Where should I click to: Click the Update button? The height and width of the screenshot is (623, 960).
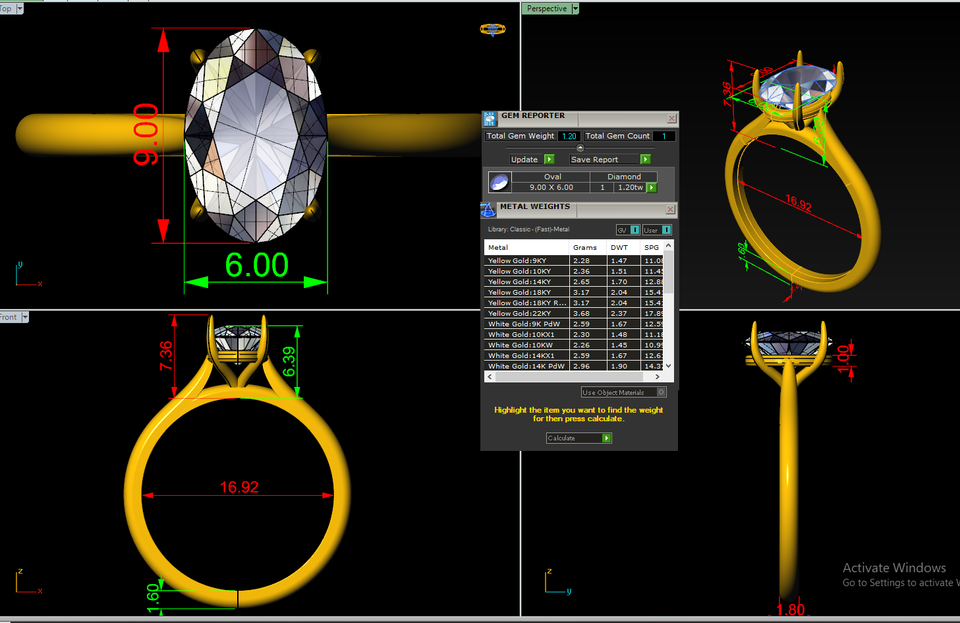pos(524,159)
